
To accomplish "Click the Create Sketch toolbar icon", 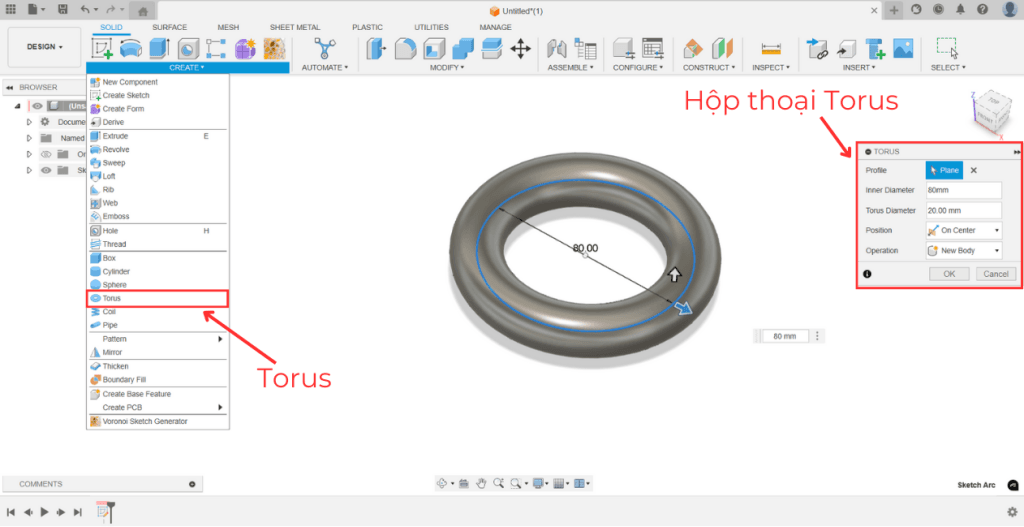I will 102,48.
